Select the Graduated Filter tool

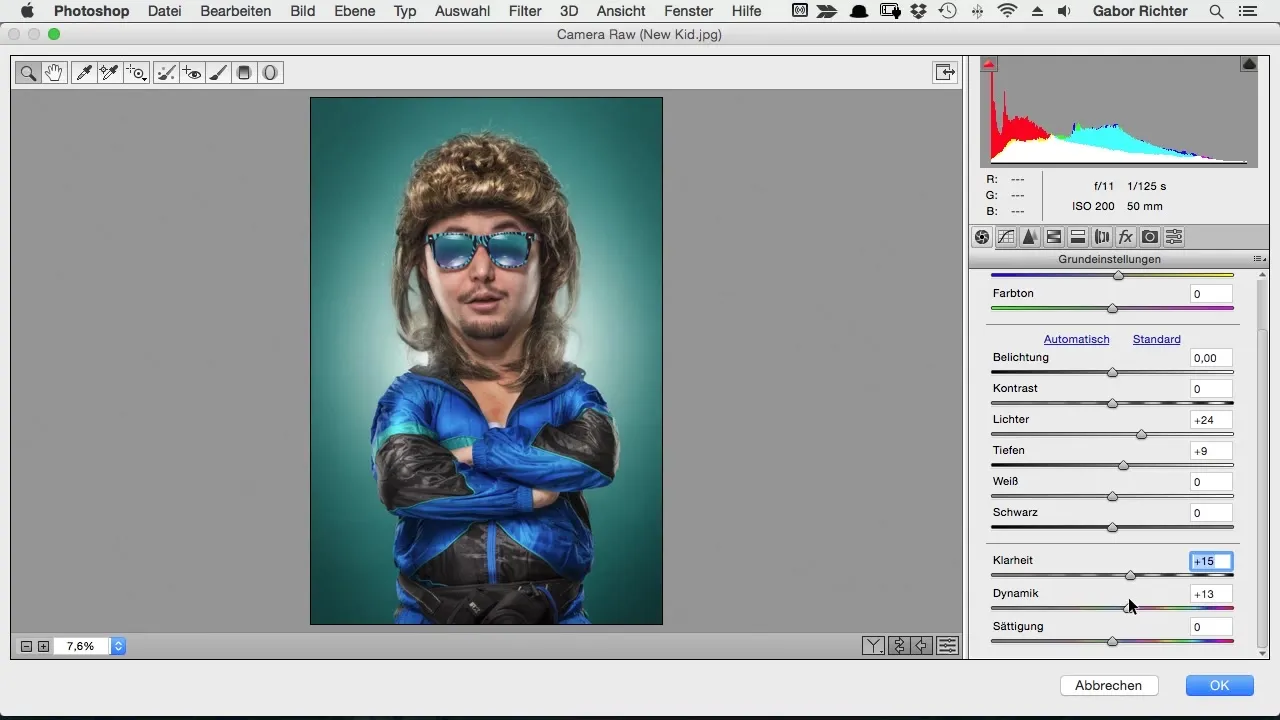[x=243, y=72]
